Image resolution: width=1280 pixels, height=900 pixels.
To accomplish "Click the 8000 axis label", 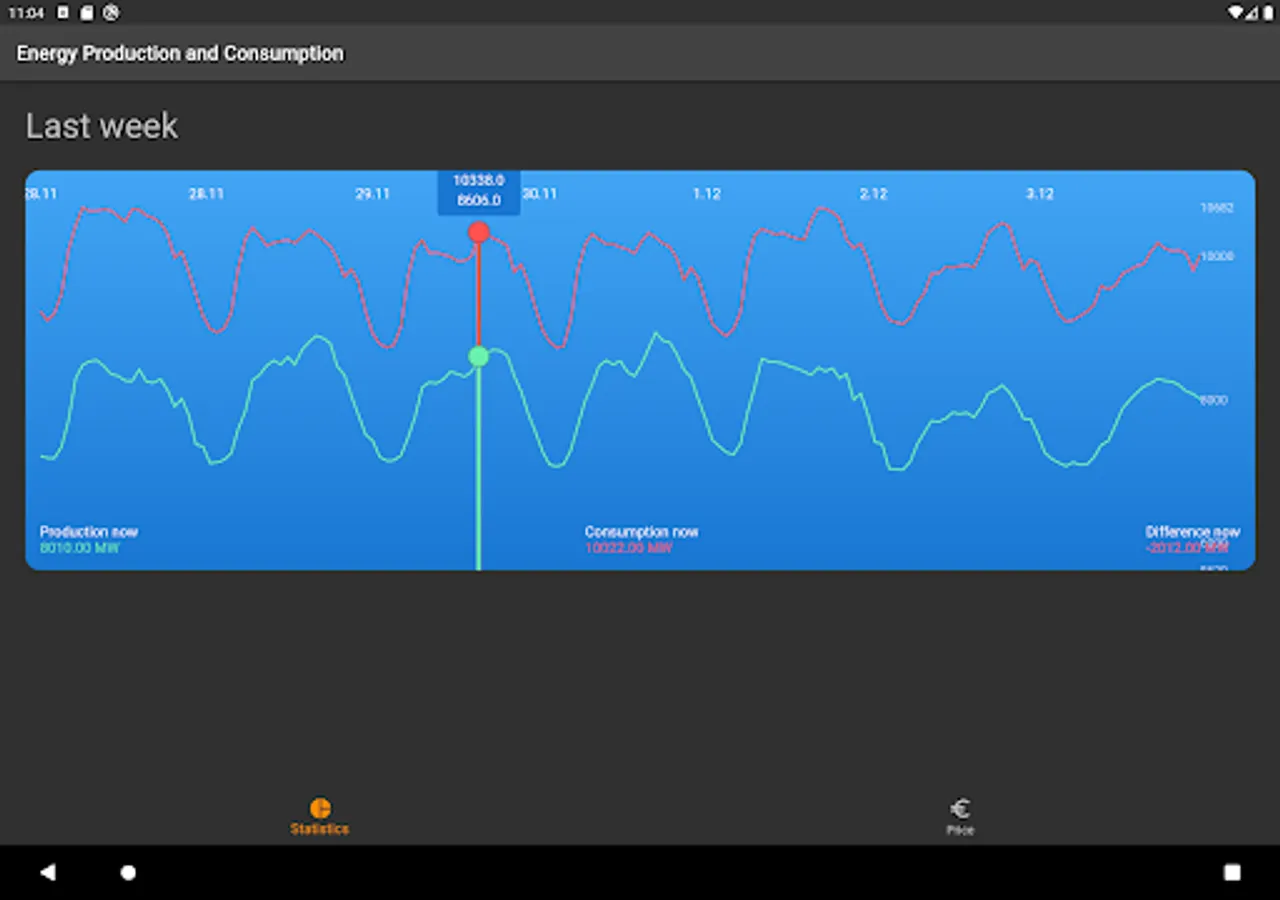I will point(1214,400).
